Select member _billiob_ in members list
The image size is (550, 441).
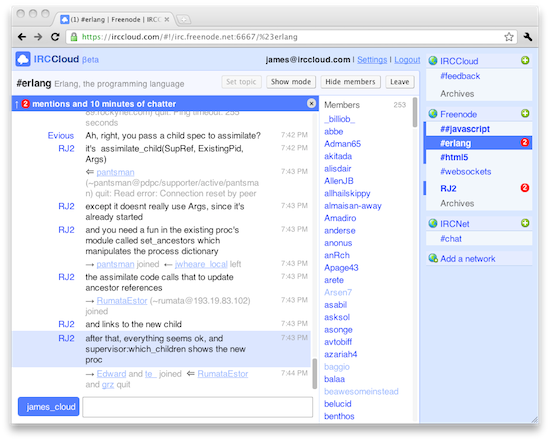[340, 119]
